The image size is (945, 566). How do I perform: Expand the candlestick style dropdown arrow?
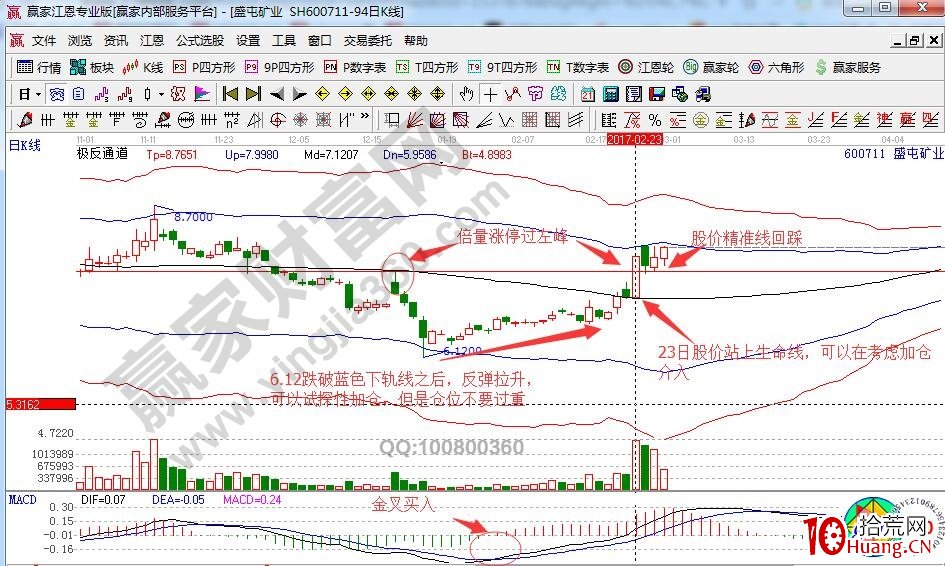tap(161, 95)
